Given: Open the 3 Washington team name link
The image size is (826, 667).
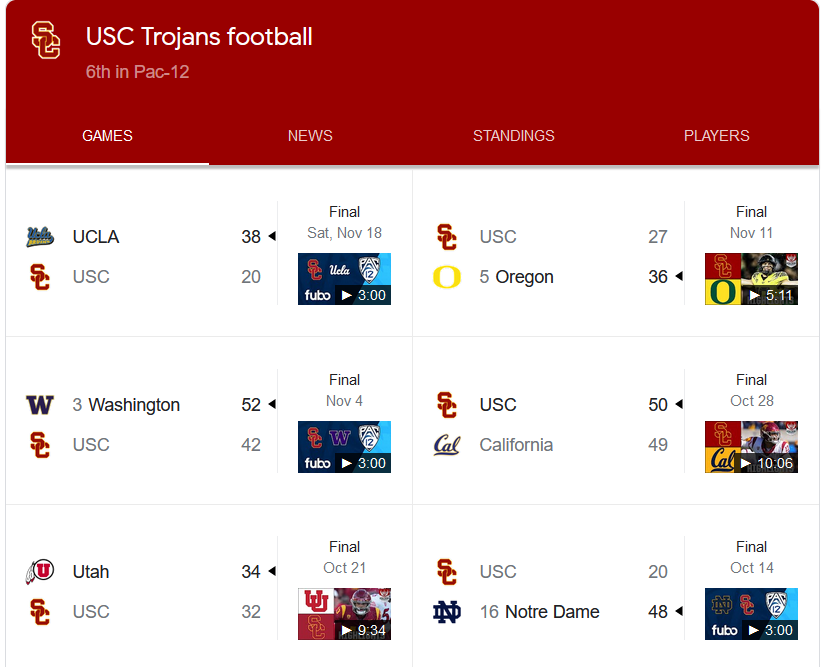Looking at the screenshot, I should [x=126, y=405].
